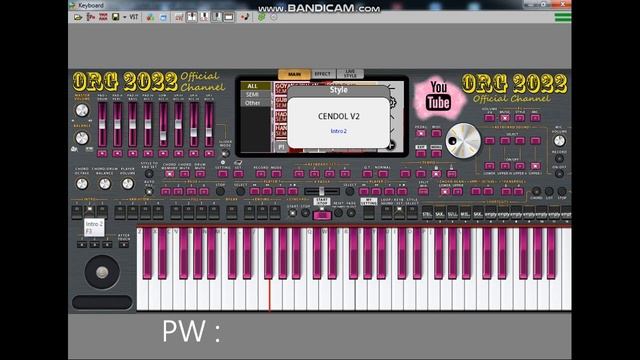The image size is (640, 360).
Task: Click the After Touch button
Action: coord(124,244)
